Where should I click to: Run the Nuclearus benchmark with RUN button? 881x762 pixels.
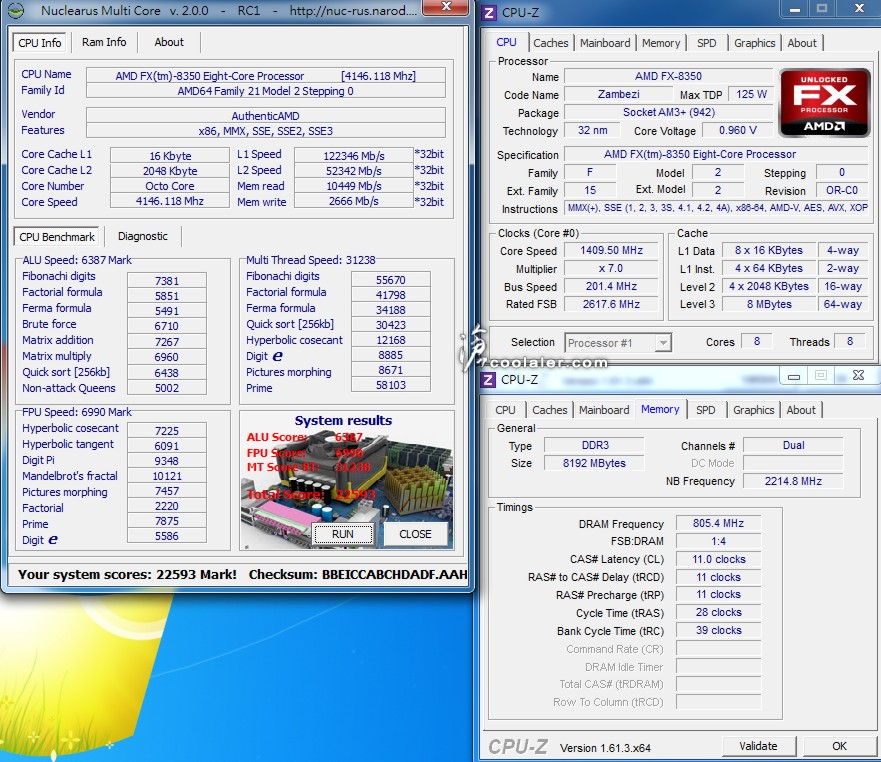[x=343, y=534]
